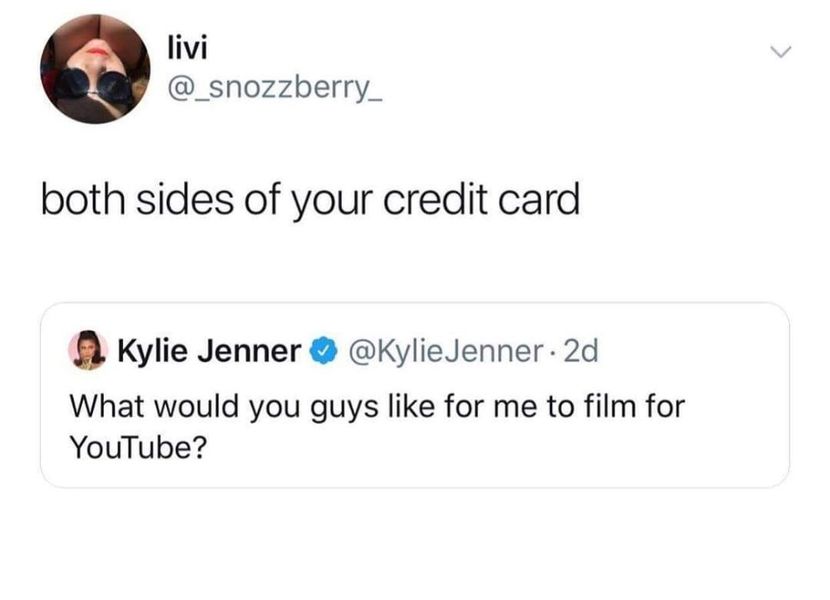
Task: Click the words "credit card" in the tweet
Action: [482, 199]
